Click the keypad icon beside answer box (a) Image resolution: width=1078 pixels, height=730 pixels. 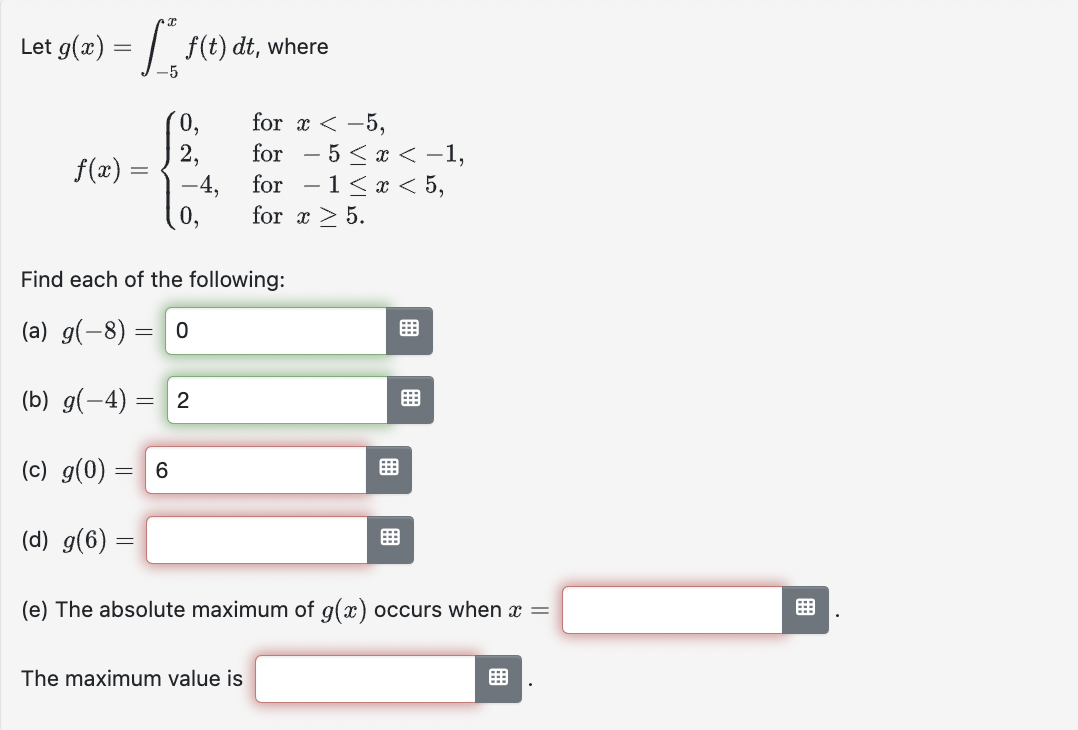(x=409, y=330)
